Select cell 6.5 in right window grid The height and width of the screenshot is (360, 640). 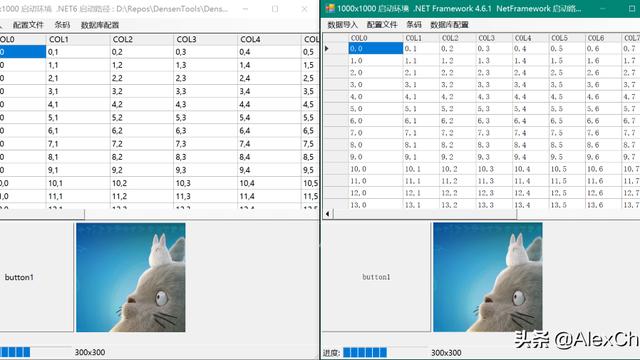pos(568,121)
